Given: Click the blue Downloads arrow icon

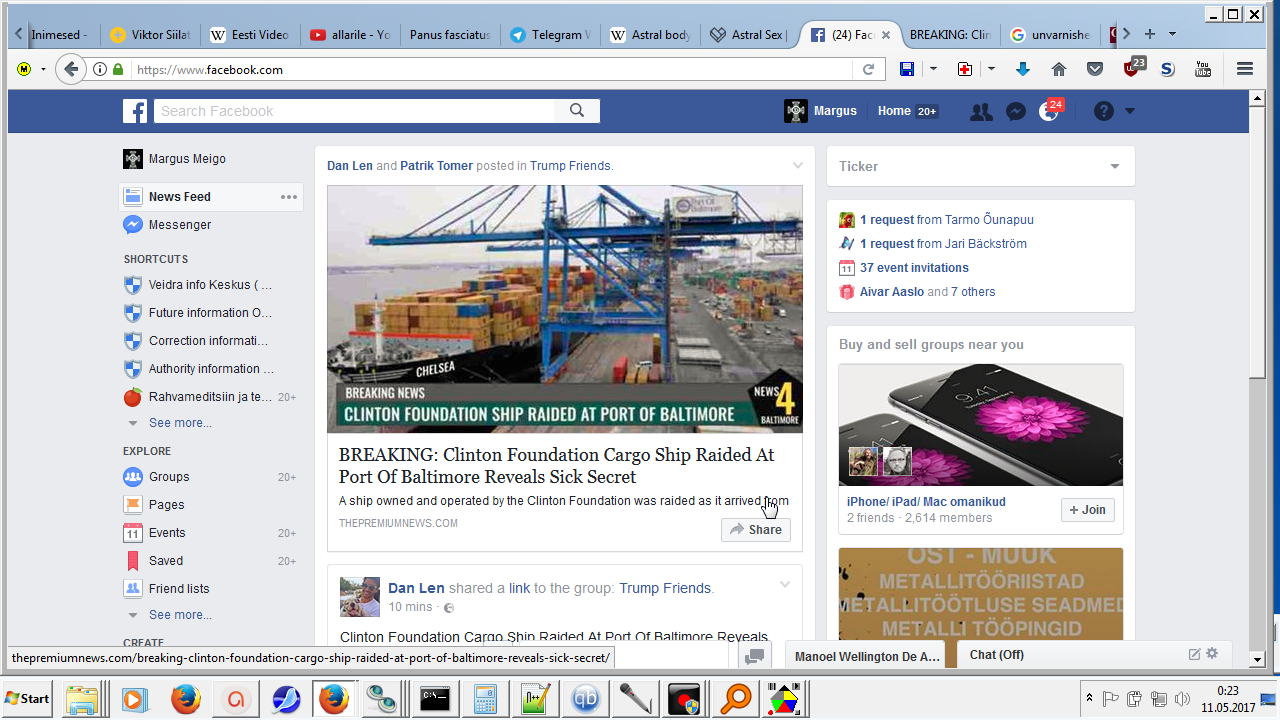Looking at the screenshot, I should pos(1022,69).
